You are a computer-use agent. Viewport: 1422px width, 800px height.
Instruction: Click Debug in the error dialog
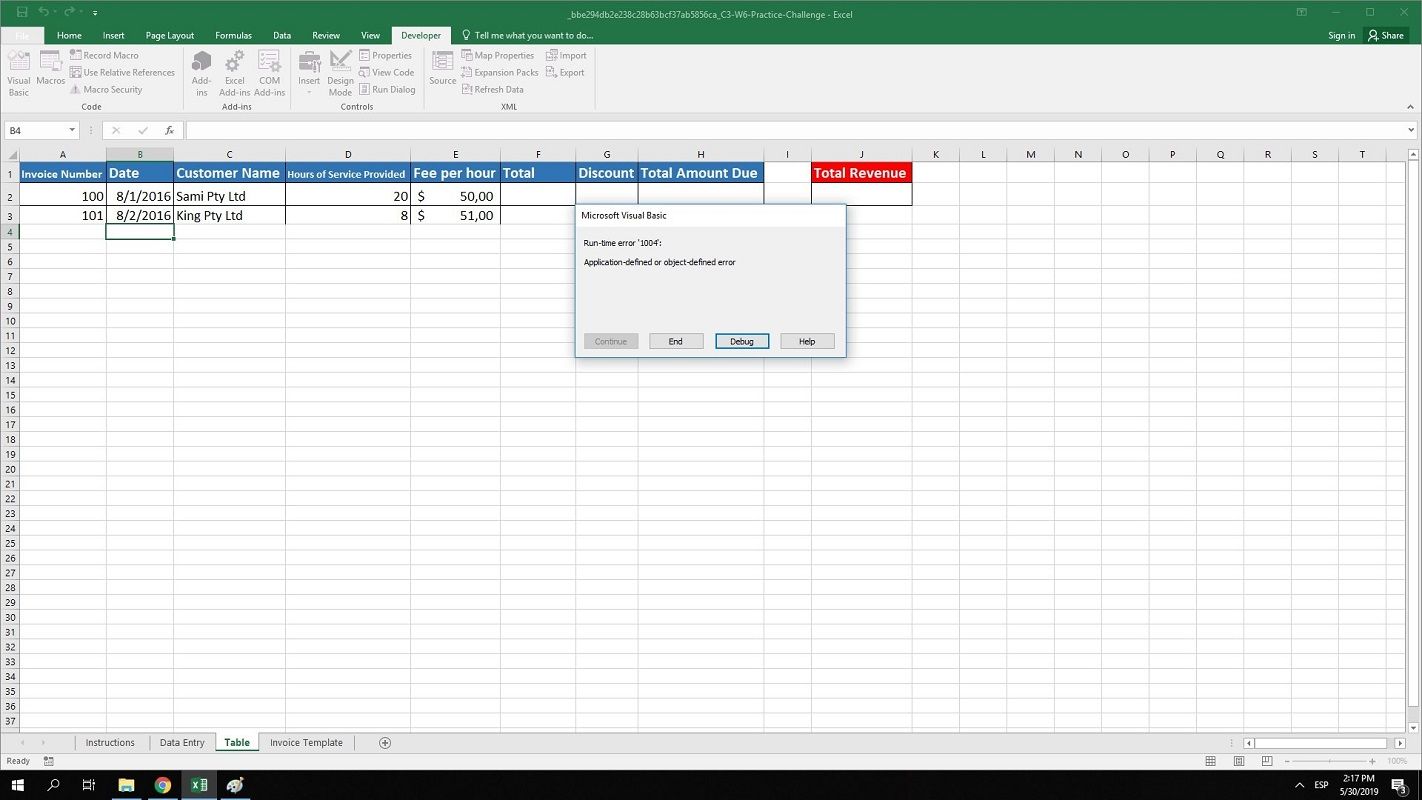tap(741, 341)
